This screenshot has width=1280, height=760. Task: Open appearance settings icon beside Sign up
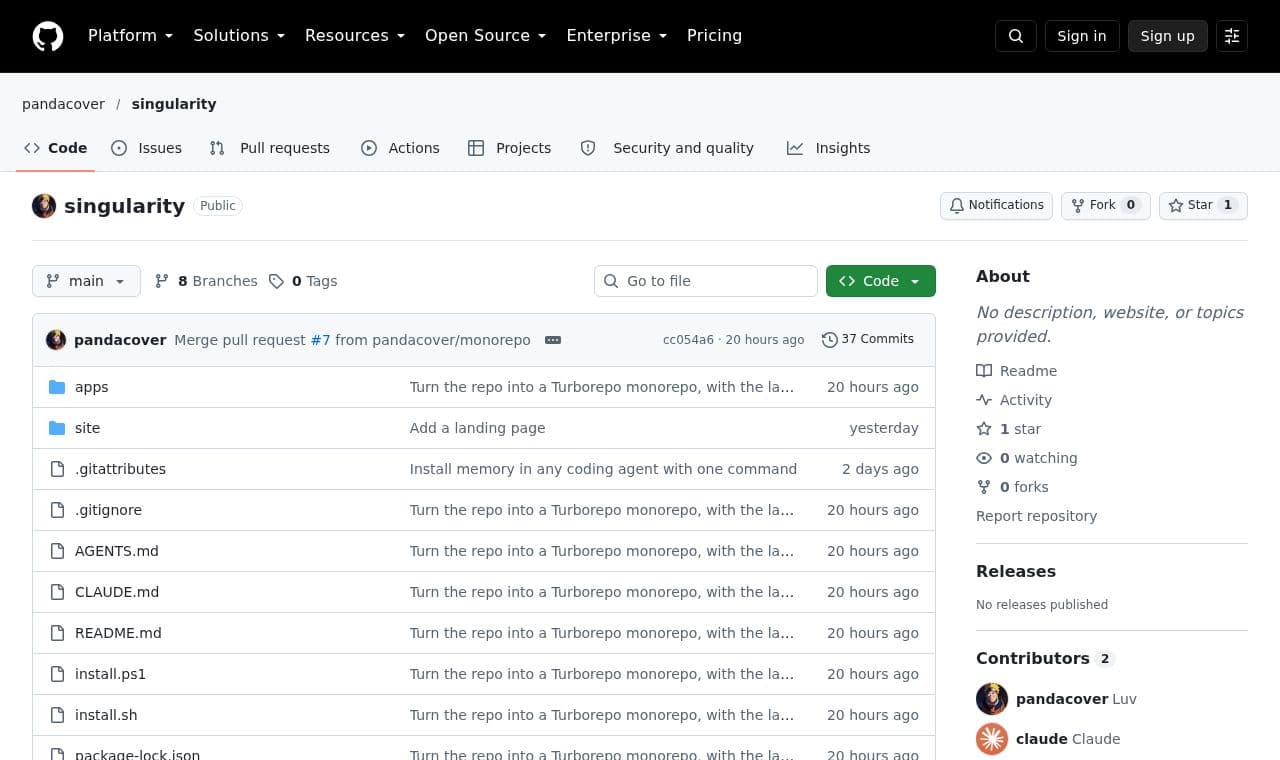tap(1232, 36)
